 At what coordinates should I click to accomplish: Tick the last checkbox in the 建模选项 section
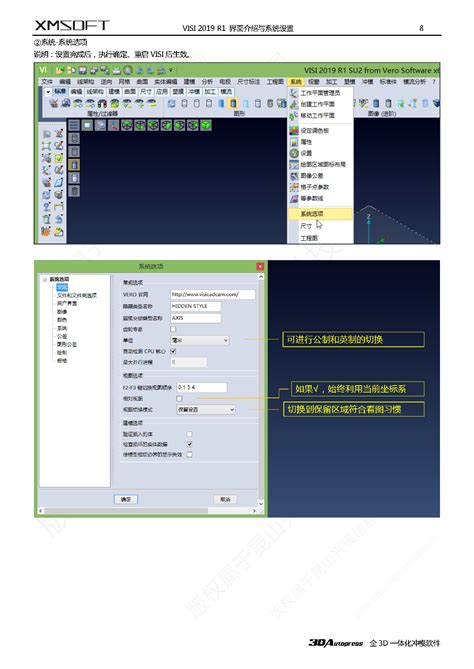pyautogui.click(x=189, y=454)
